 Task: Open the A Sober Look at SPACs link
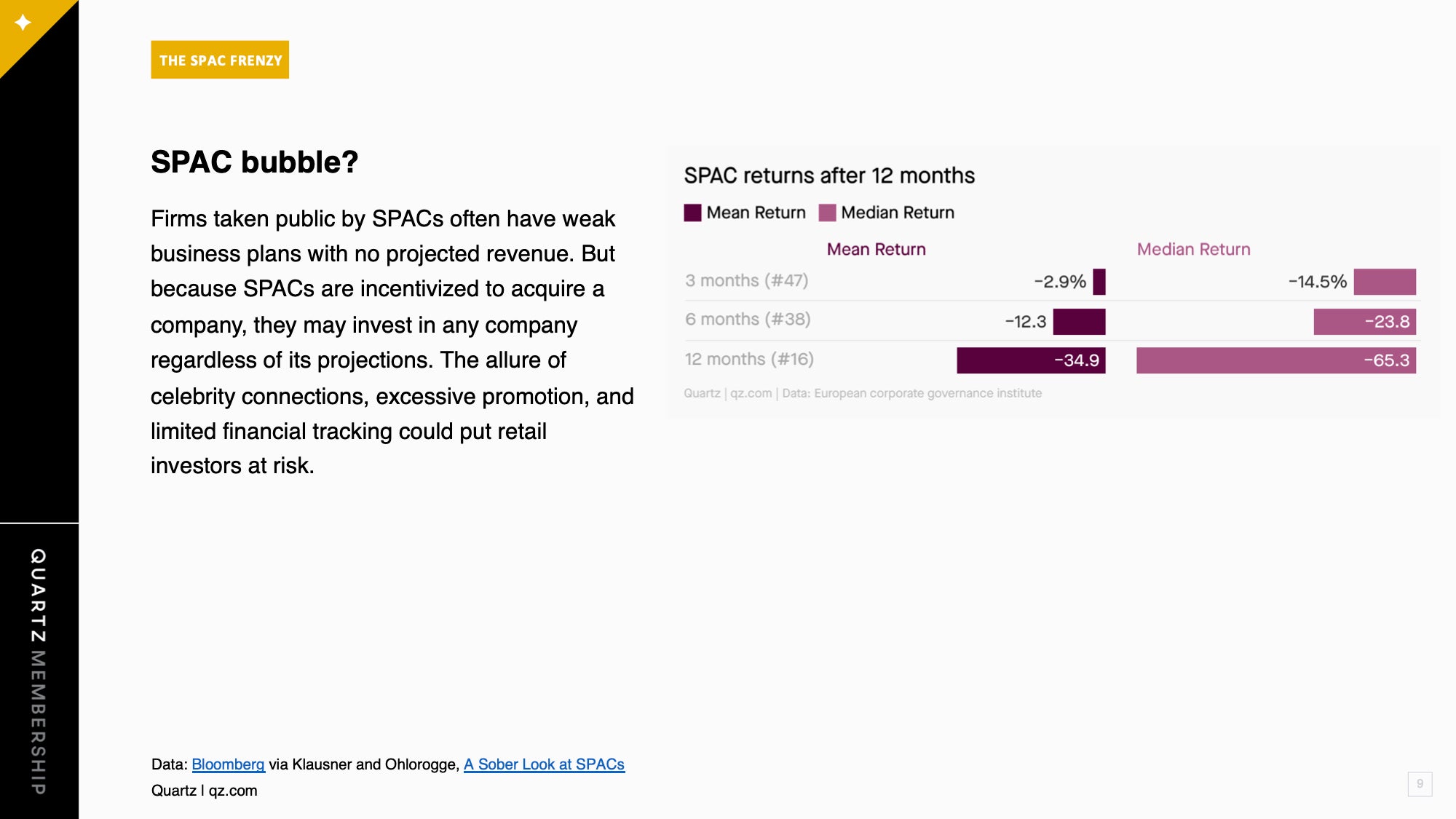click(x=544, y=764)
